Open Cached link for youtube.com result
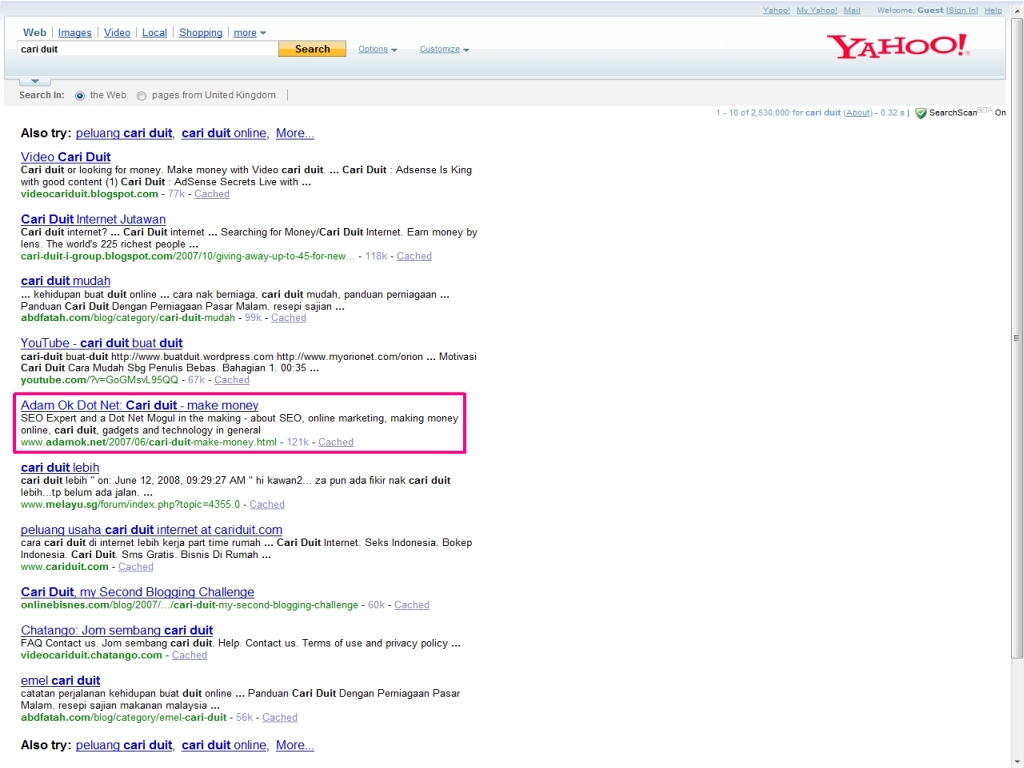 pos(232,380)
